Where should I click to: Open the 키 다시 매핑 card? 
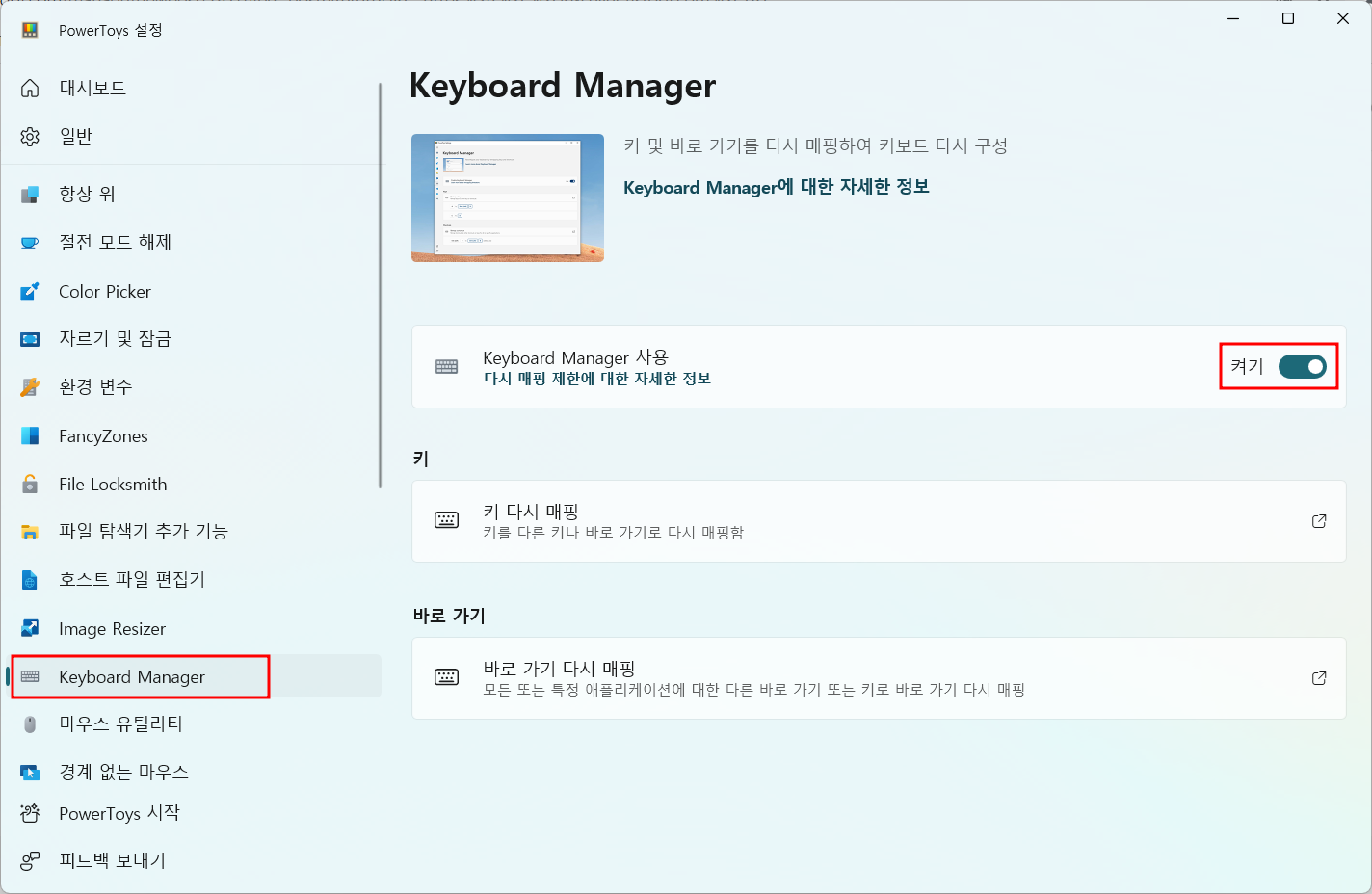[x=879, y=521]
